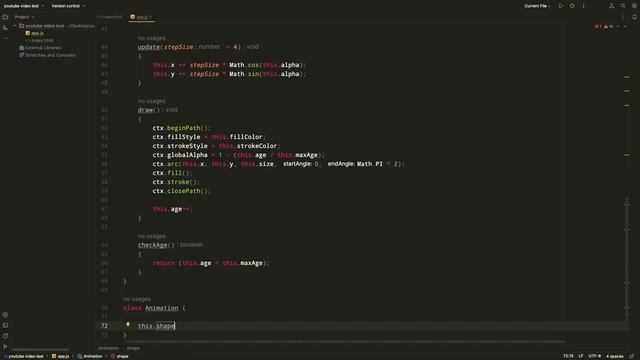Open the Git tool window icon
Image resolution: width=640 pixels, height=360 pixels.
coord(5,347)
